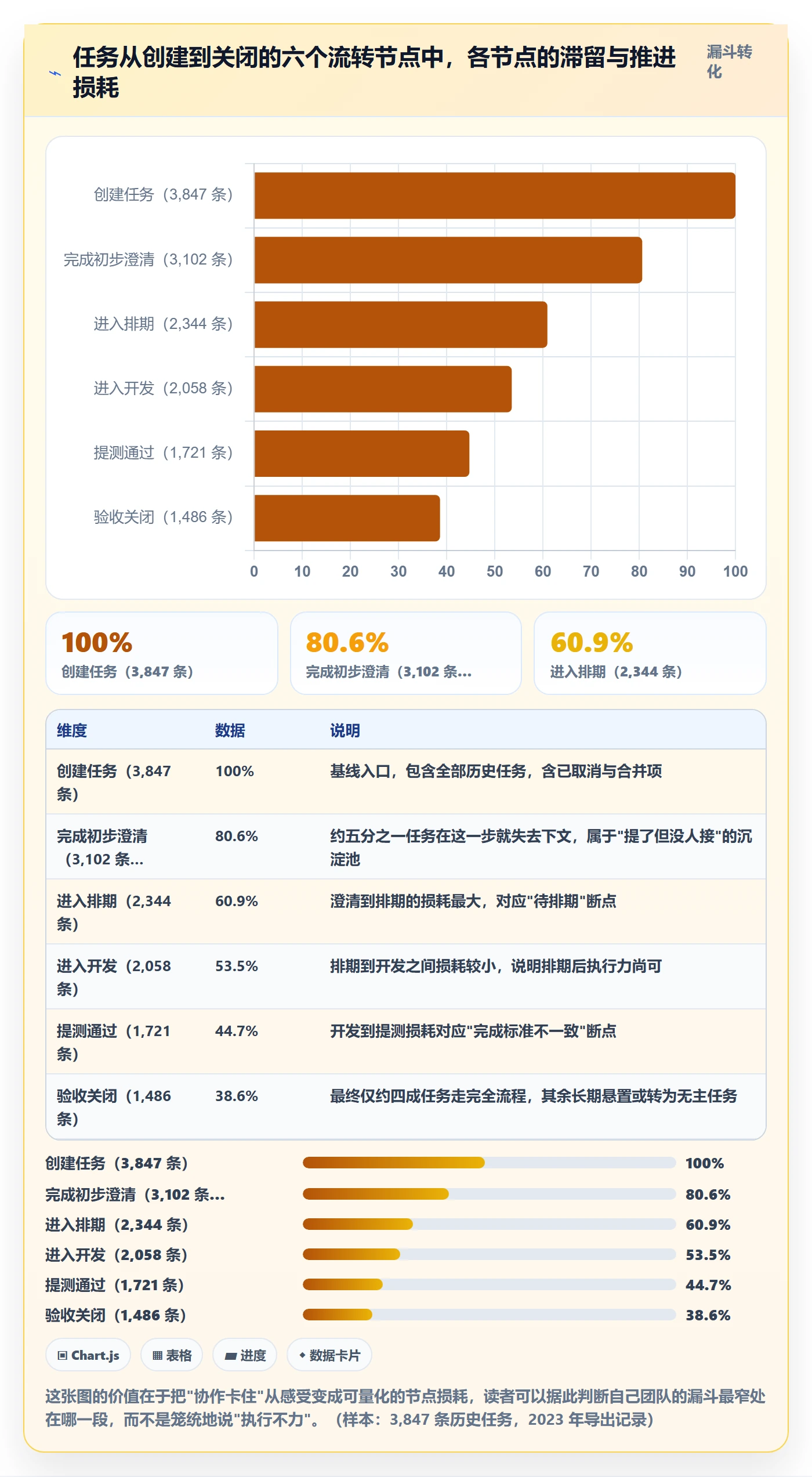Screen dimensions: 812x1477
Task: Click the 维度 column header
Action: pyautogui.click(x=72, y=730)
